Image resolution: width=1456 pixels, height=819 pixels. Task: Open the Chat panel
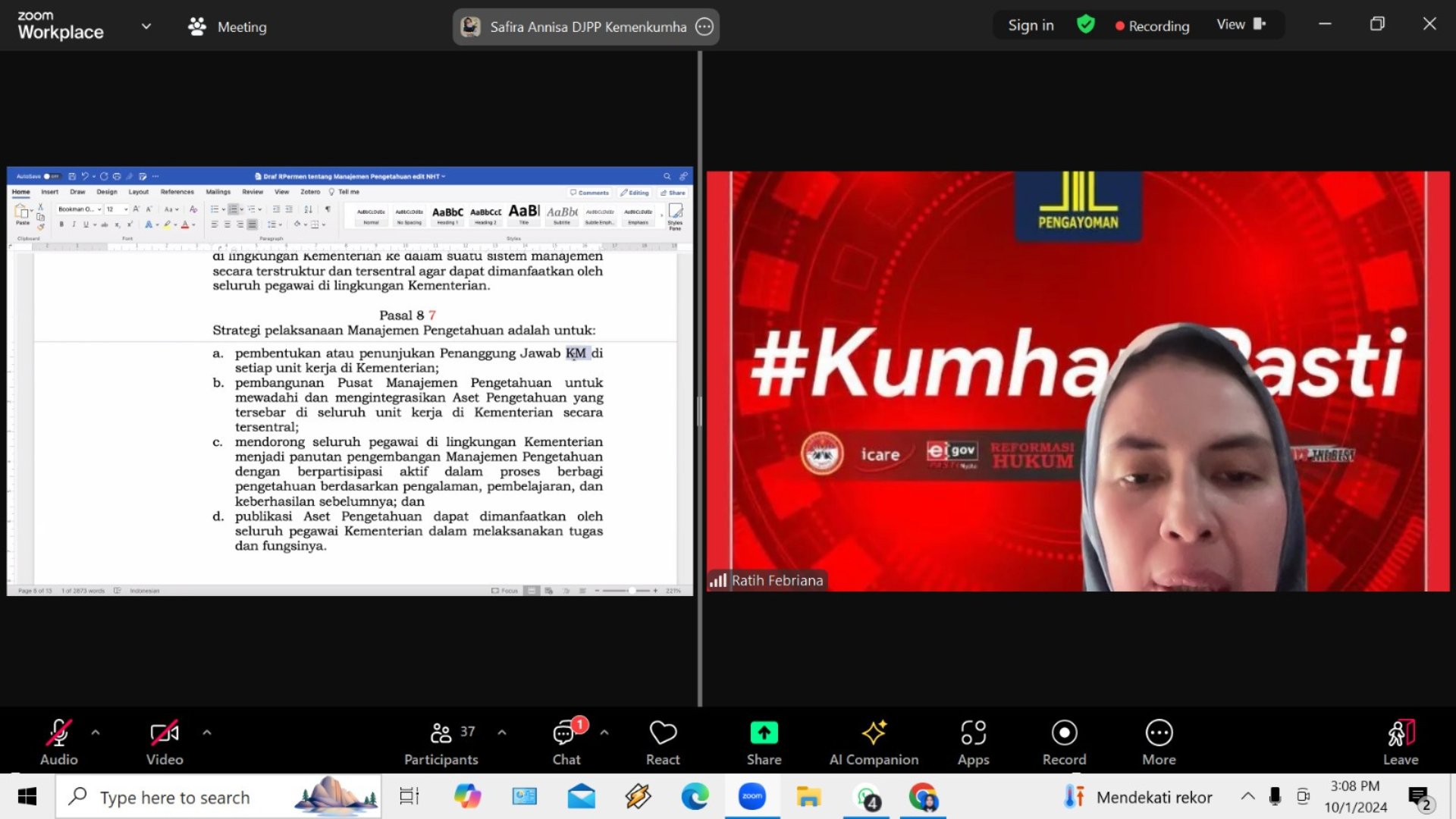click(x=566, y=742)
